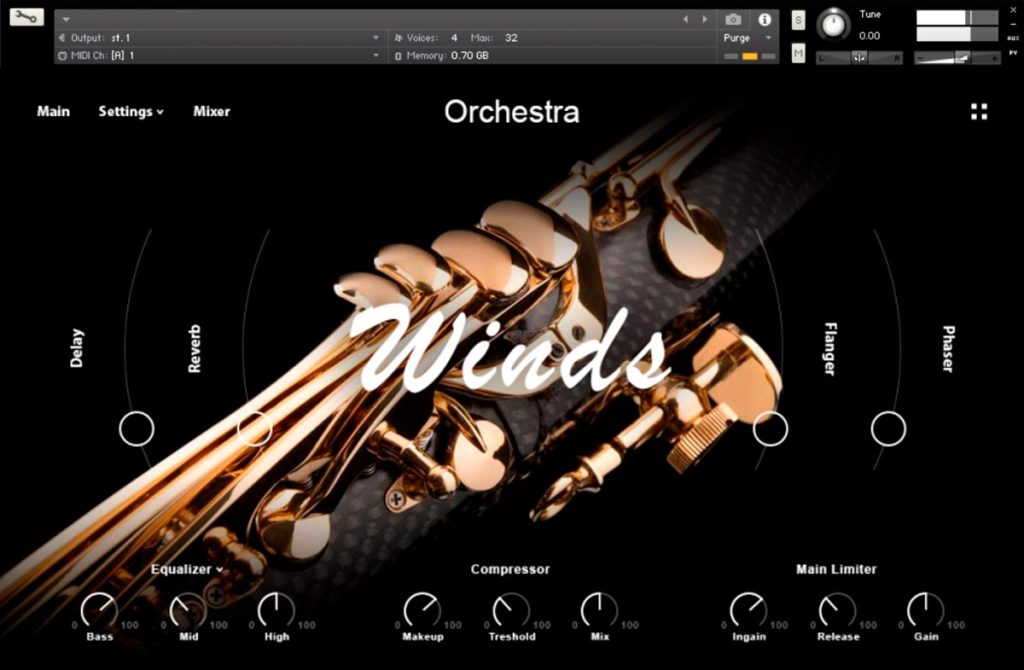Toggle the Mute M button

798,54
